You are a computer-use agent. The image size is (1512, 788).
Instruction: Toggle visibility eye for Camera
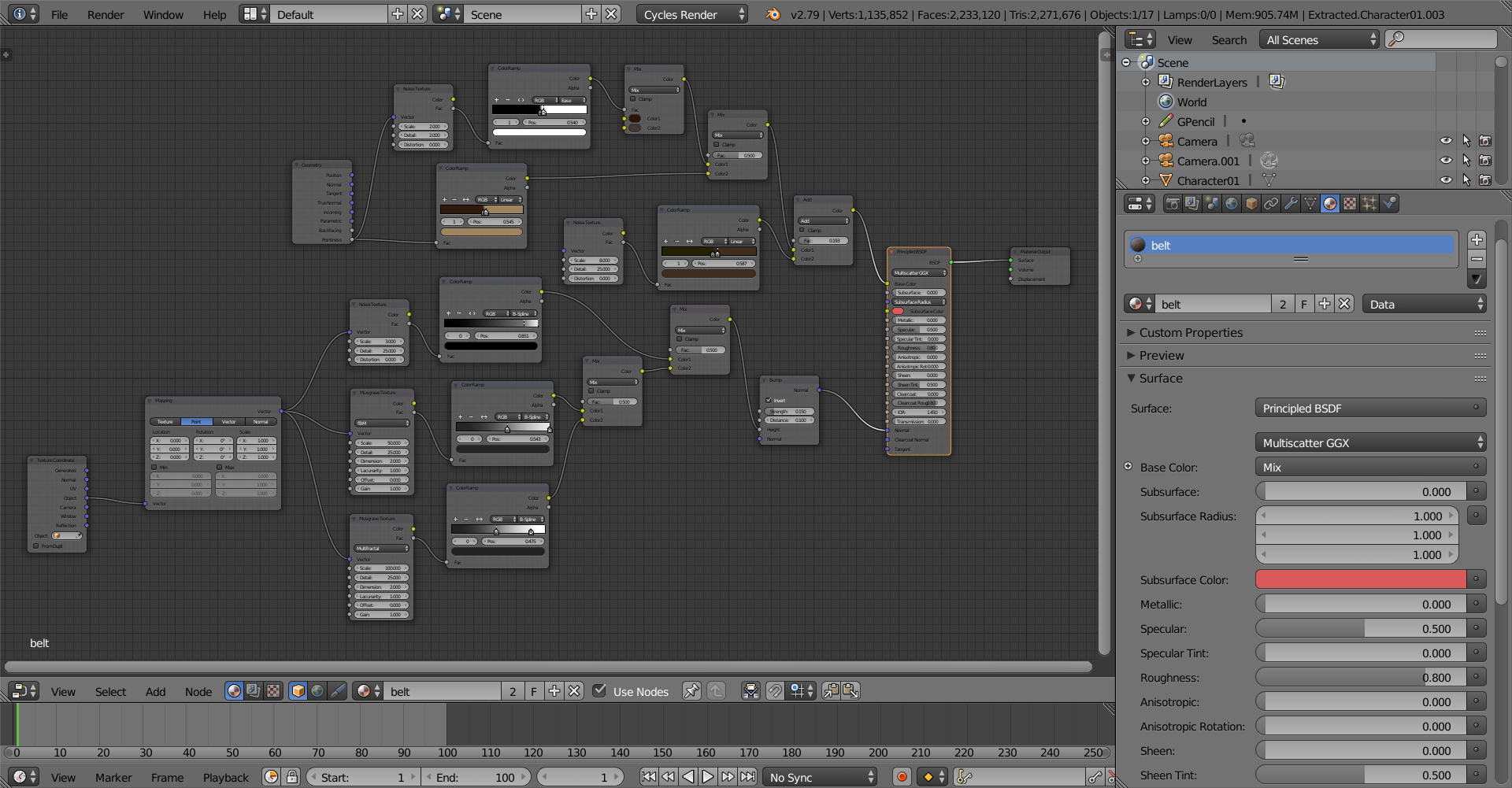[1446, 141]
